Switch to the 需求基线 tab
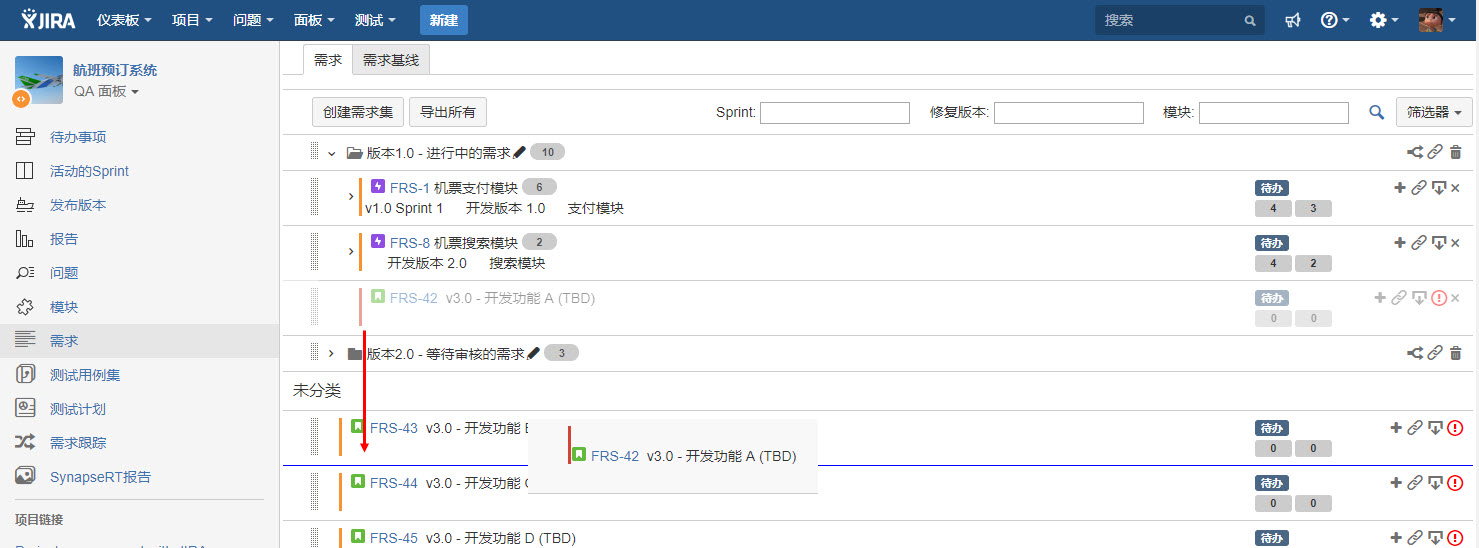 (x=391, y=60)
